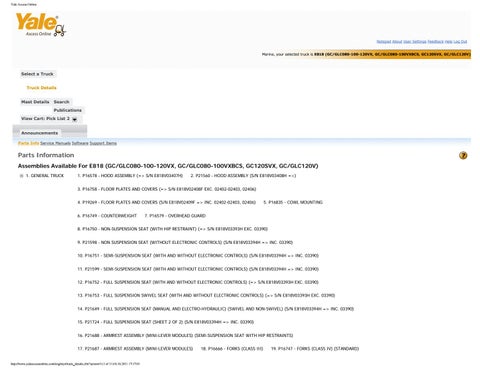The width and height of the screenshot is (480, 371).
Task: Go to the Publications tab
Action: coord(68,110)
